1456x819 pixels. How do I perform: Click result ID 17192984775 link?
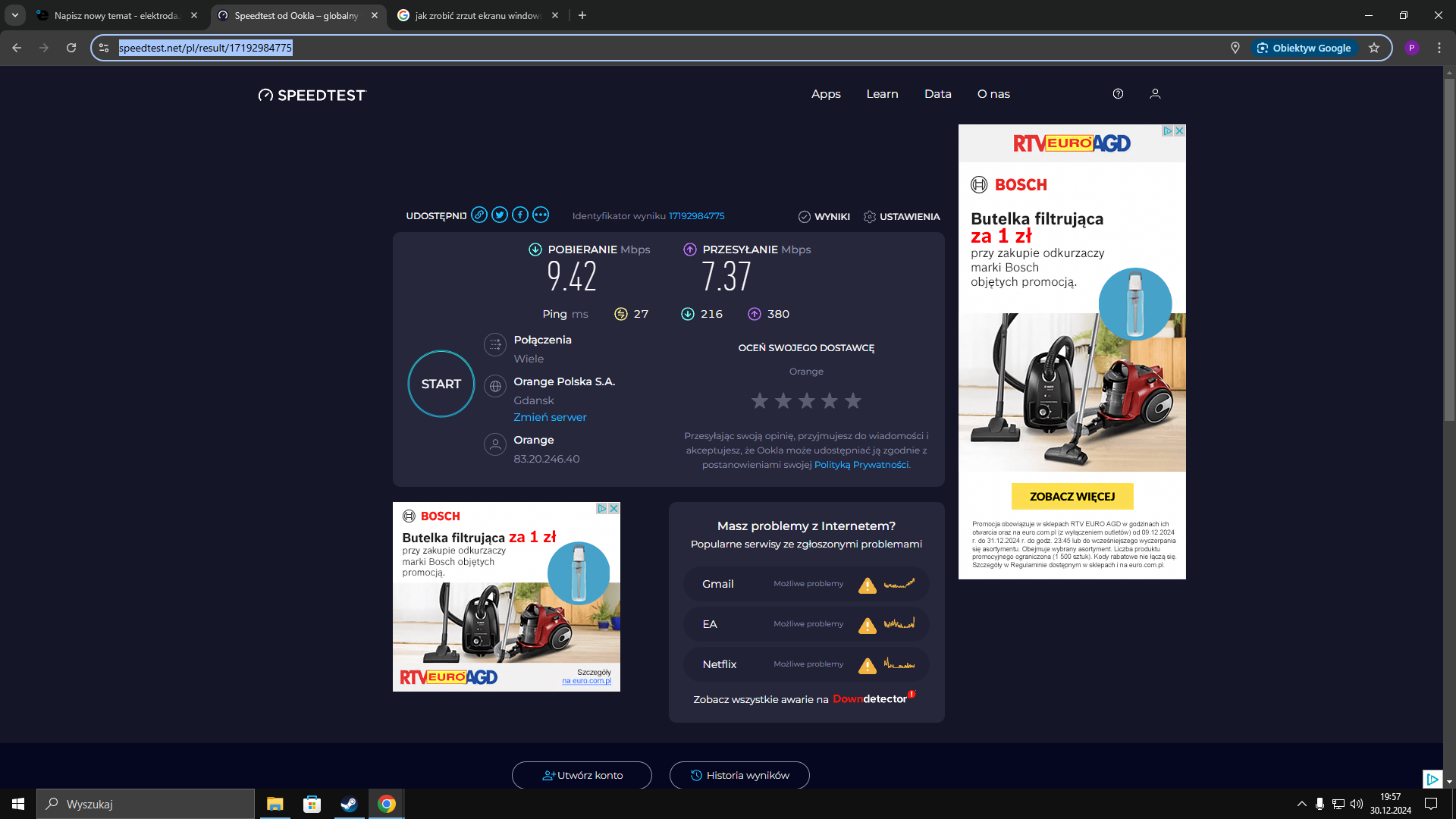tap(696, 216)
